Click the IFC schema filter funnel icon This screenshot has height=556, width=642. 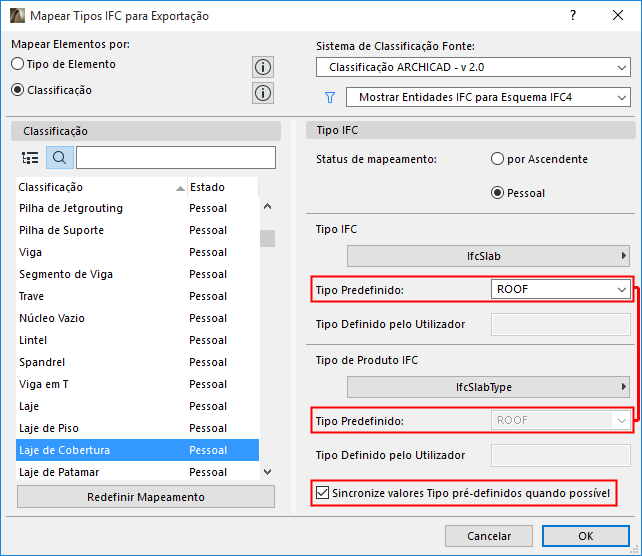pos(330,97)
